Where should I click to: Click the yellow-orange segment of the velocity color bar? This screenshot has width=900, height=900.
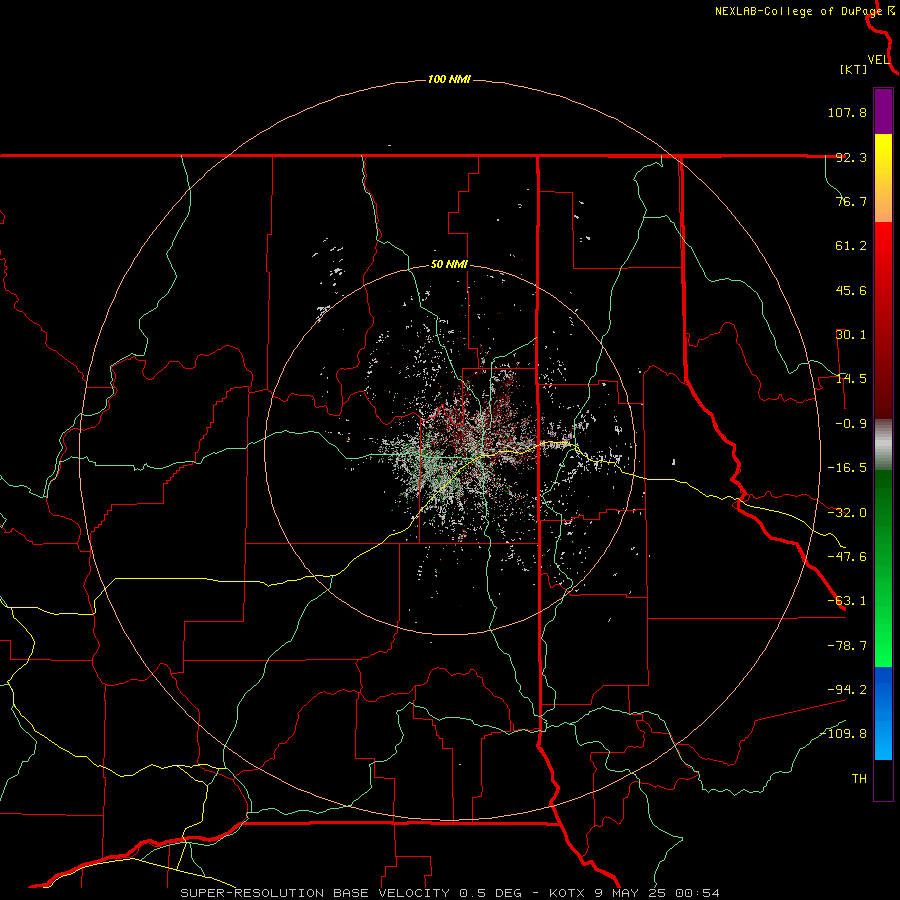click(883, 178)
